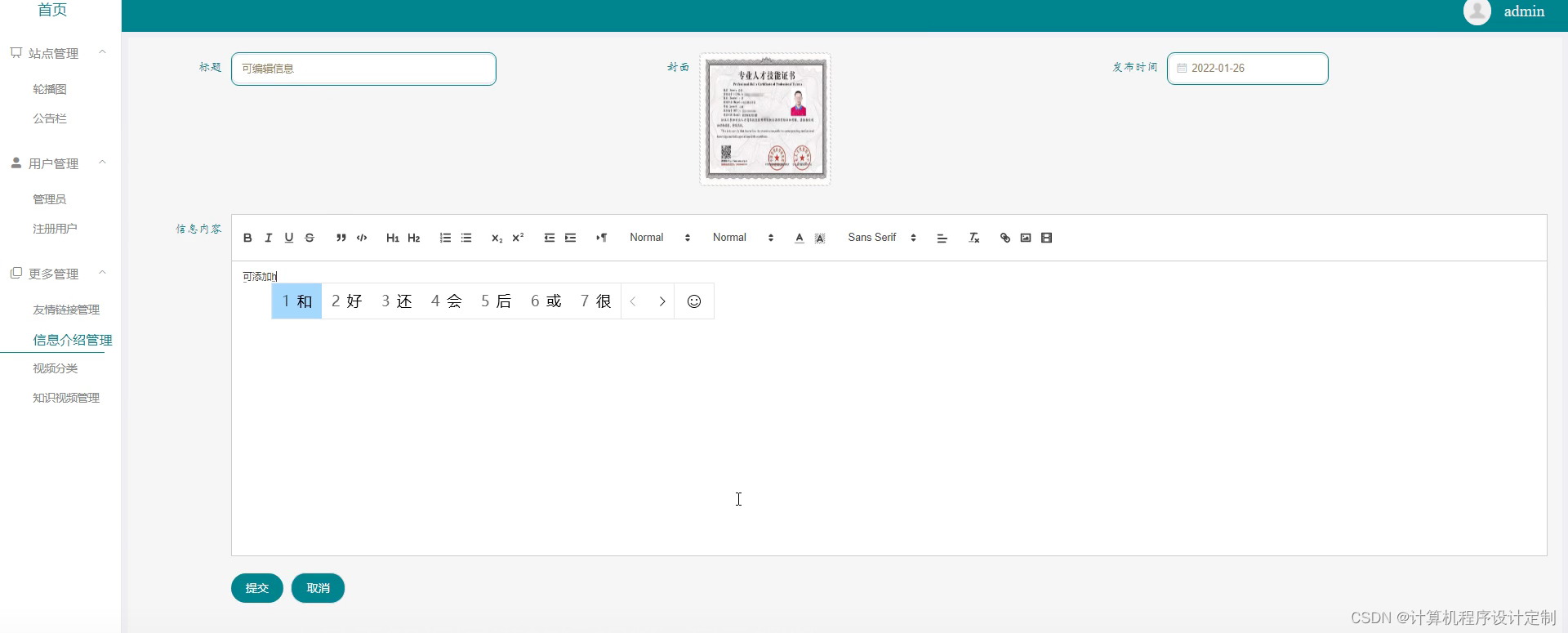Click the 站点管理 monitor icon
The width and height of the screenshot is (1568, 633).
tap(16, 52)
